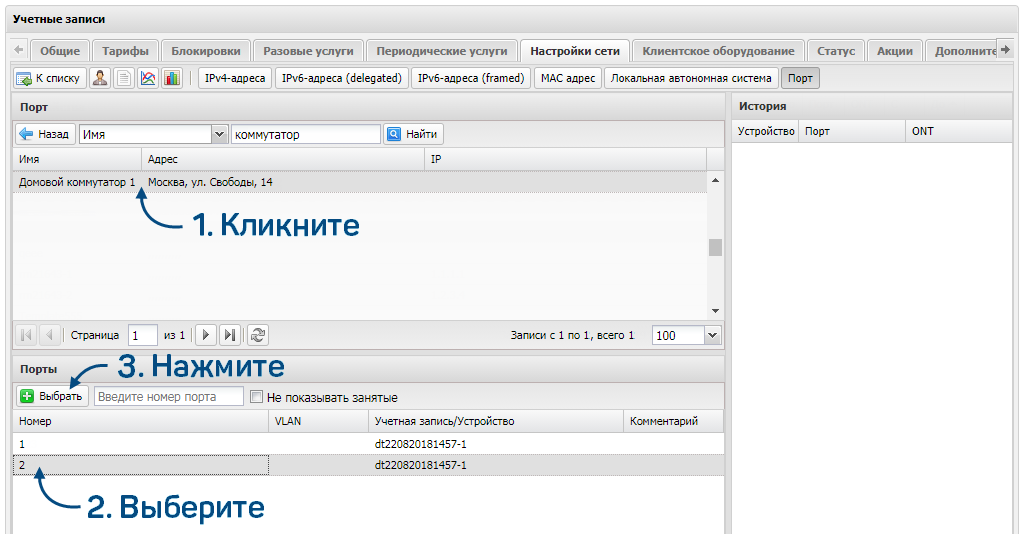Select port row number 2

click(x=368, y=465)
